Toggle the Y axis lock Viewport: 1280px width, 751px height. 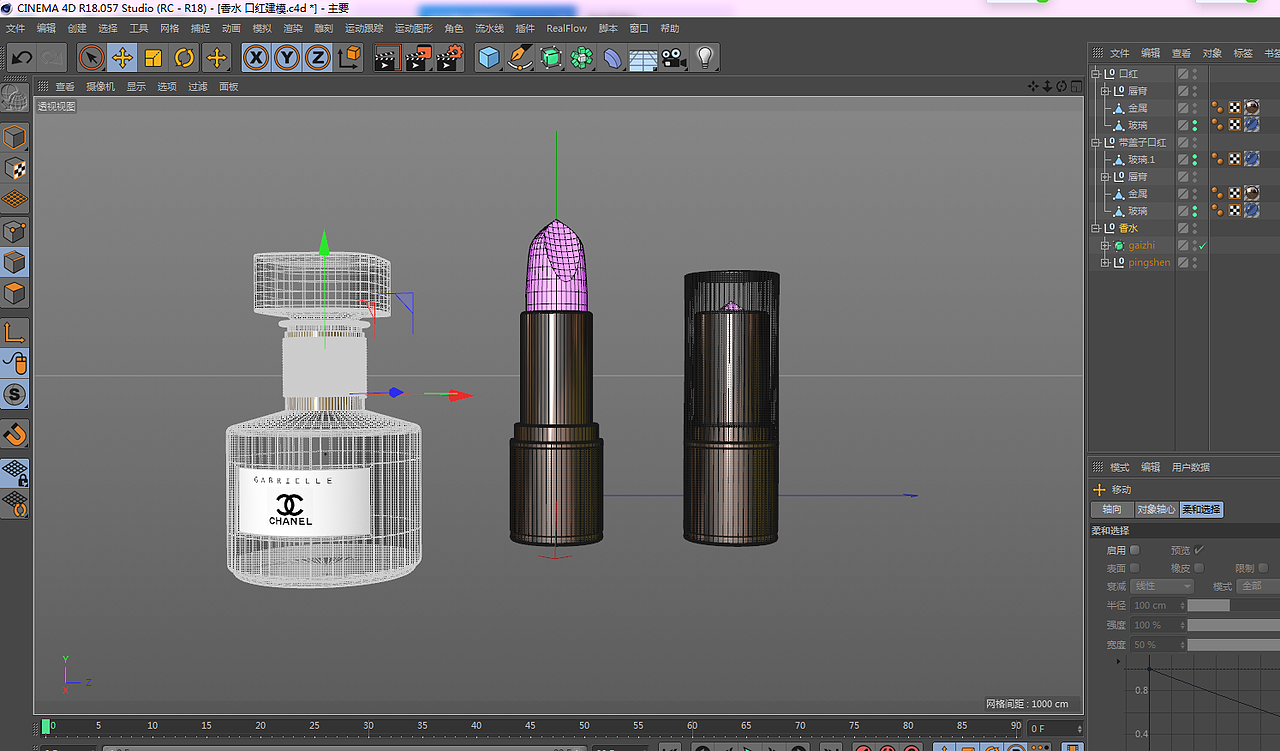click(287, 58)
